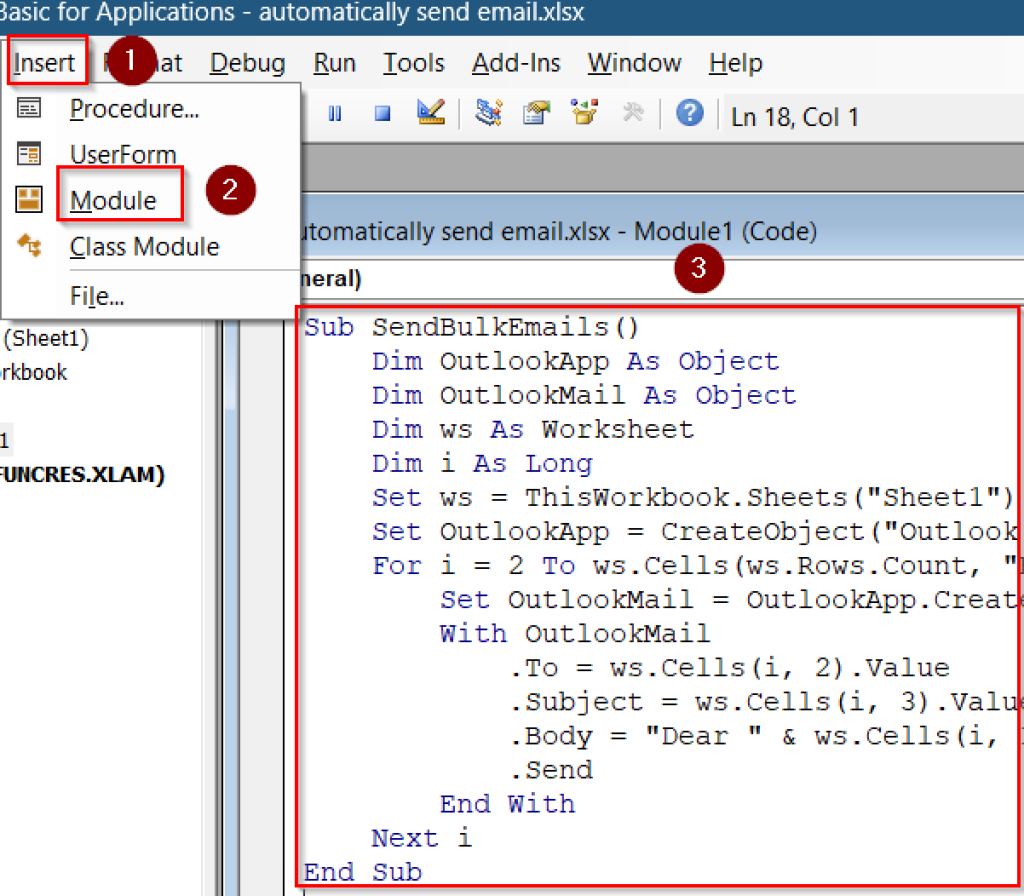Click the Break (pause) toolbar icon
The image size is (1024, 896).
pyautogui.click(x=335, y=113)
